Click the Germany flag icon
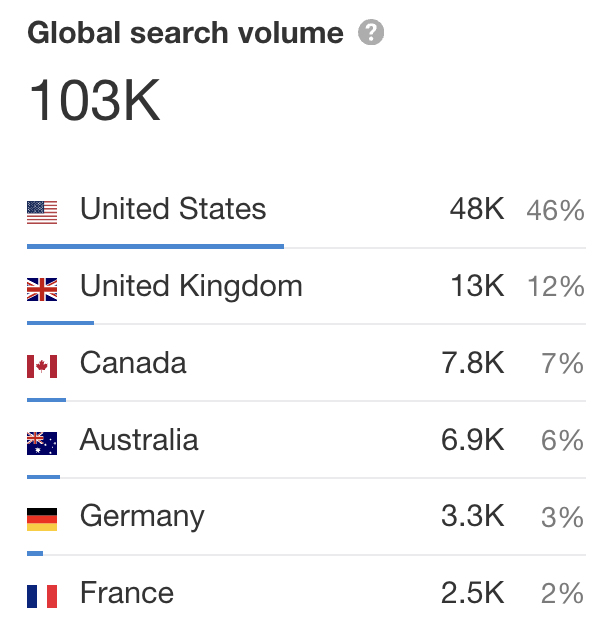 [42, 519]
